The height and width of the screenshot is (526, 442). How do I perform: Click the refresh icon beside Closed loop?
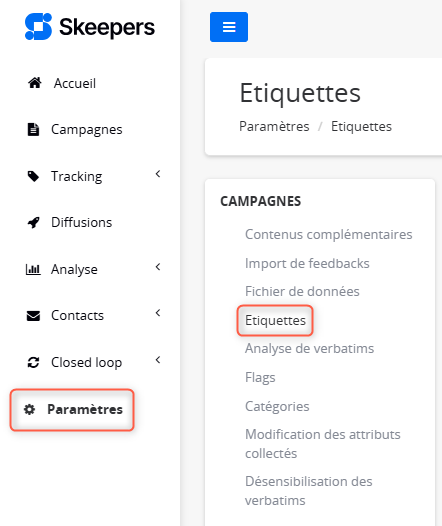pos(33,362)
